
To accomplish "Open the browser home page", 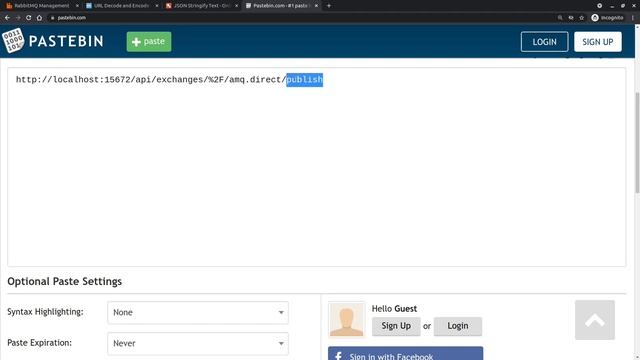I will click(x=39, y=18).
